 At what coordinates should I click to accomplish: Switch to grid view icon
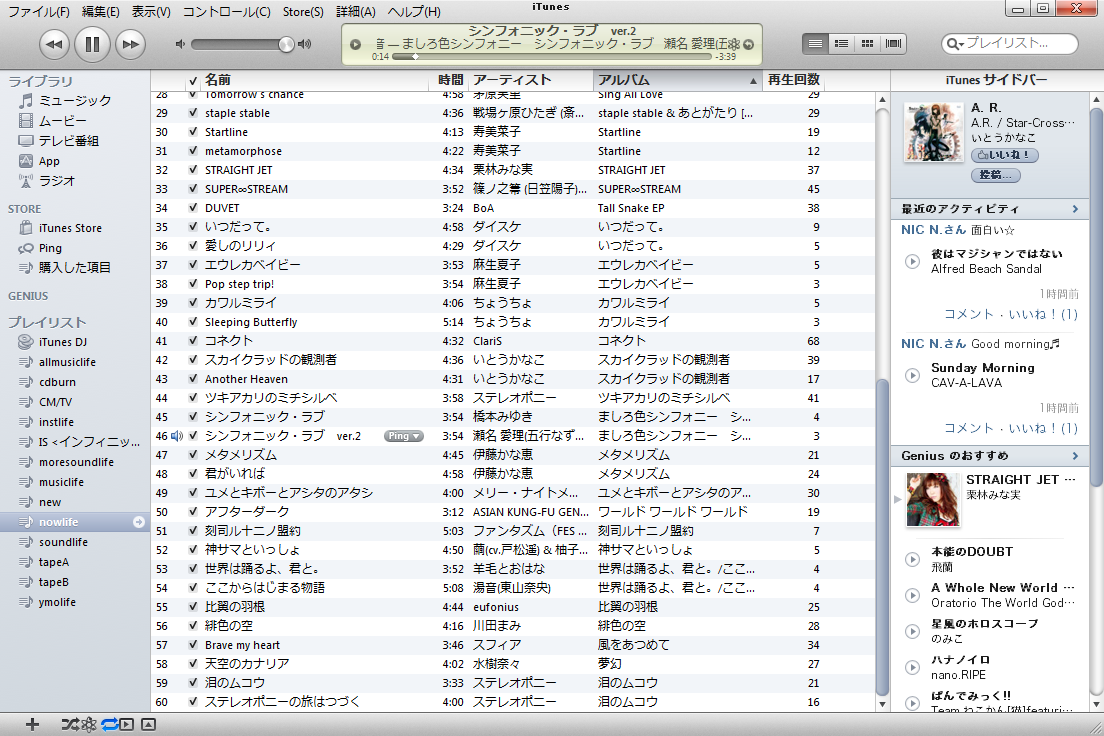(x=867, y=44)
